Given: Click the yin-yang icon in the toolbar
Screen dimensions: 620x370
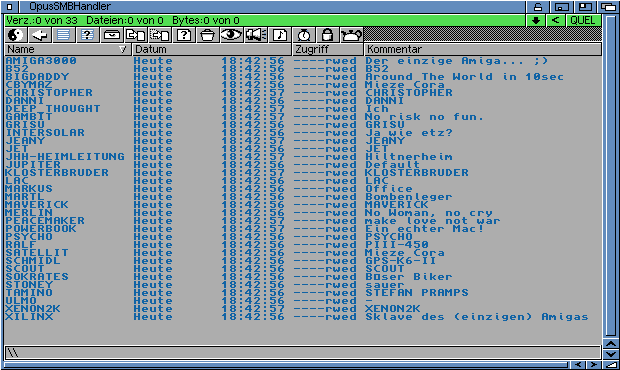Looking at the screenshot, I should (x=16, y=35).
